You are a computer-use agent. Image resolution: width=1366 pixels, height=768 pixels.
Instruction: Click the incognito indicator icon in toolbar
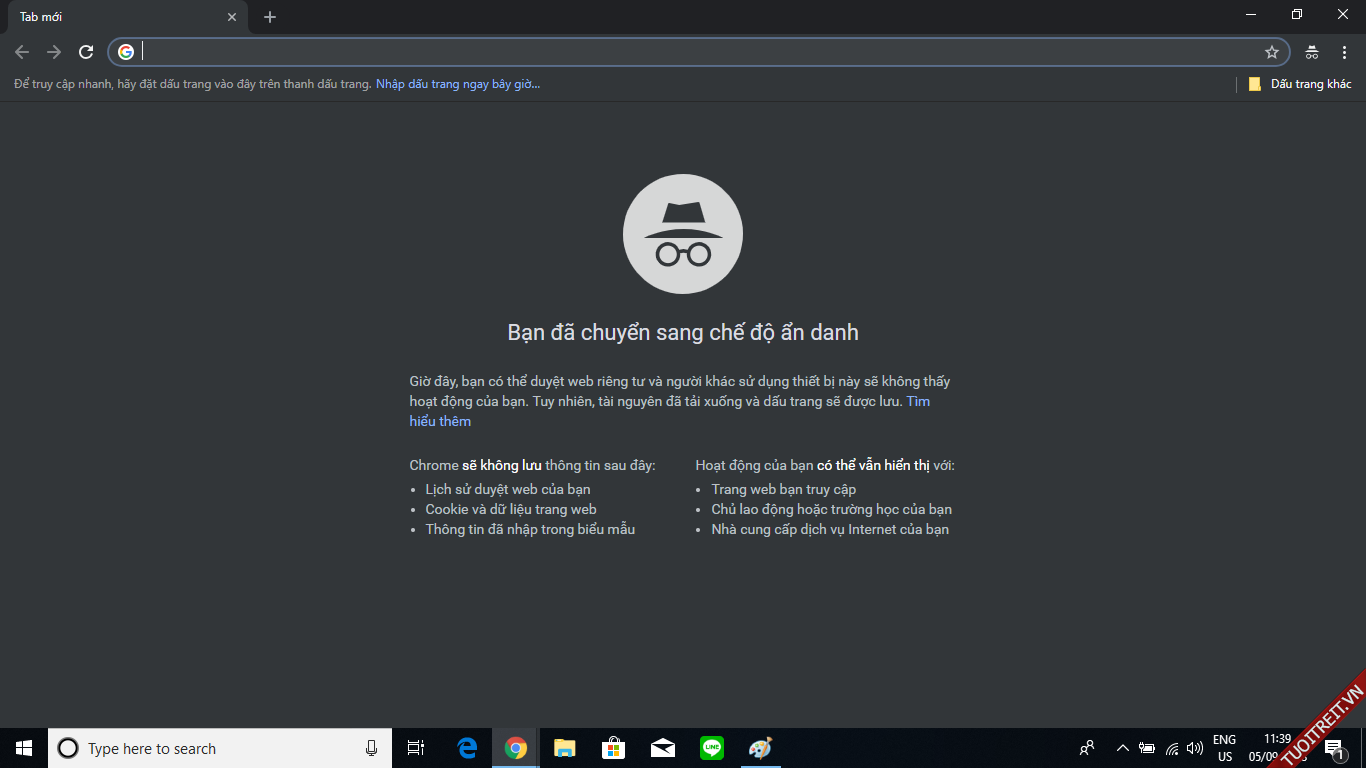[x=1312, y=52]
